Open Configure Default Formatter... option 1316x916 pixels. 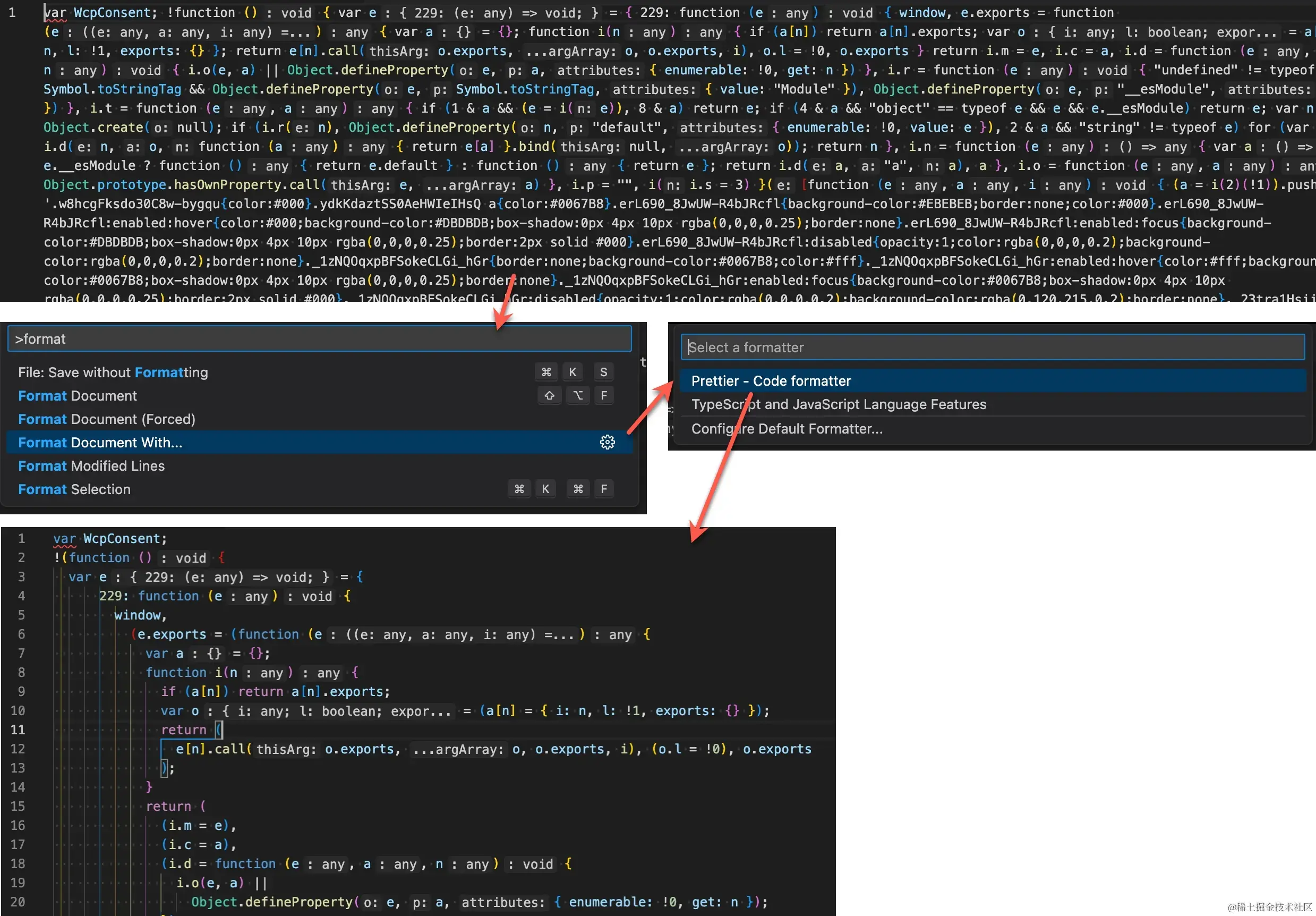[787, 429]
